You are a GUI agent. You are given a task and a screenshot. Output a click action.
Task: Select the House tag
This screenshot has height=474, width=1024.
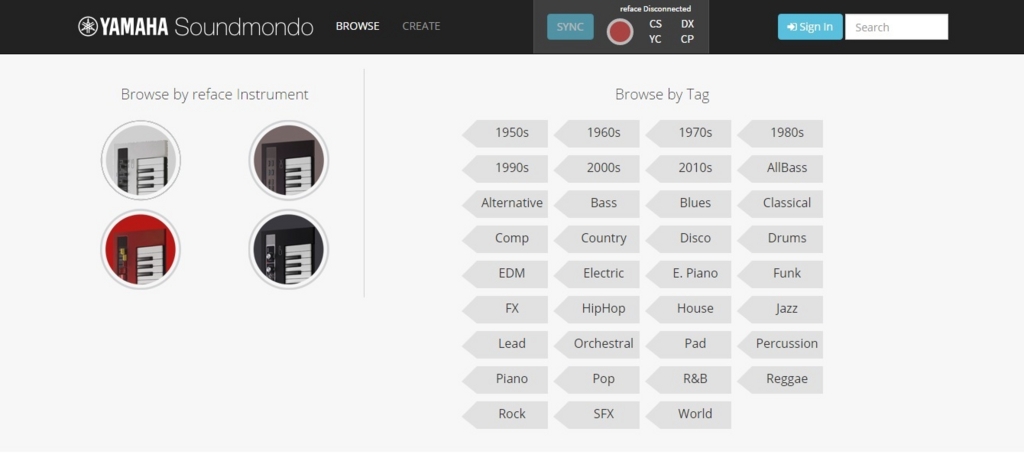point(688,309)
